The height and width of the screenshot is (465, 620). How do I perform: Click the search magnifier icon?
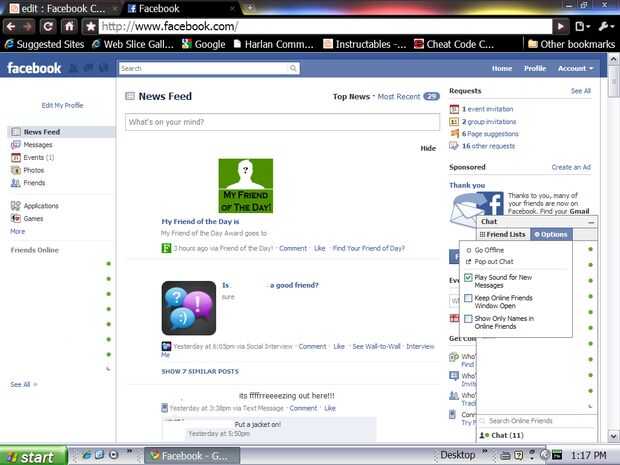pos(293,68)
